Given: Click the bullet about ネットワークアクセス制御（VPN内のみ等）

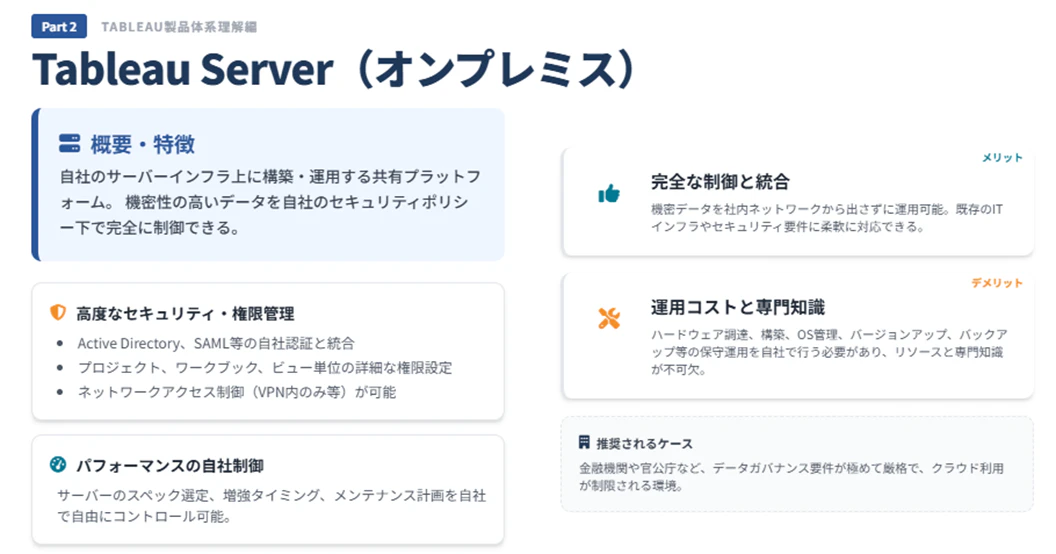Looking at the screenshot, I should click(x=236, y=392).
